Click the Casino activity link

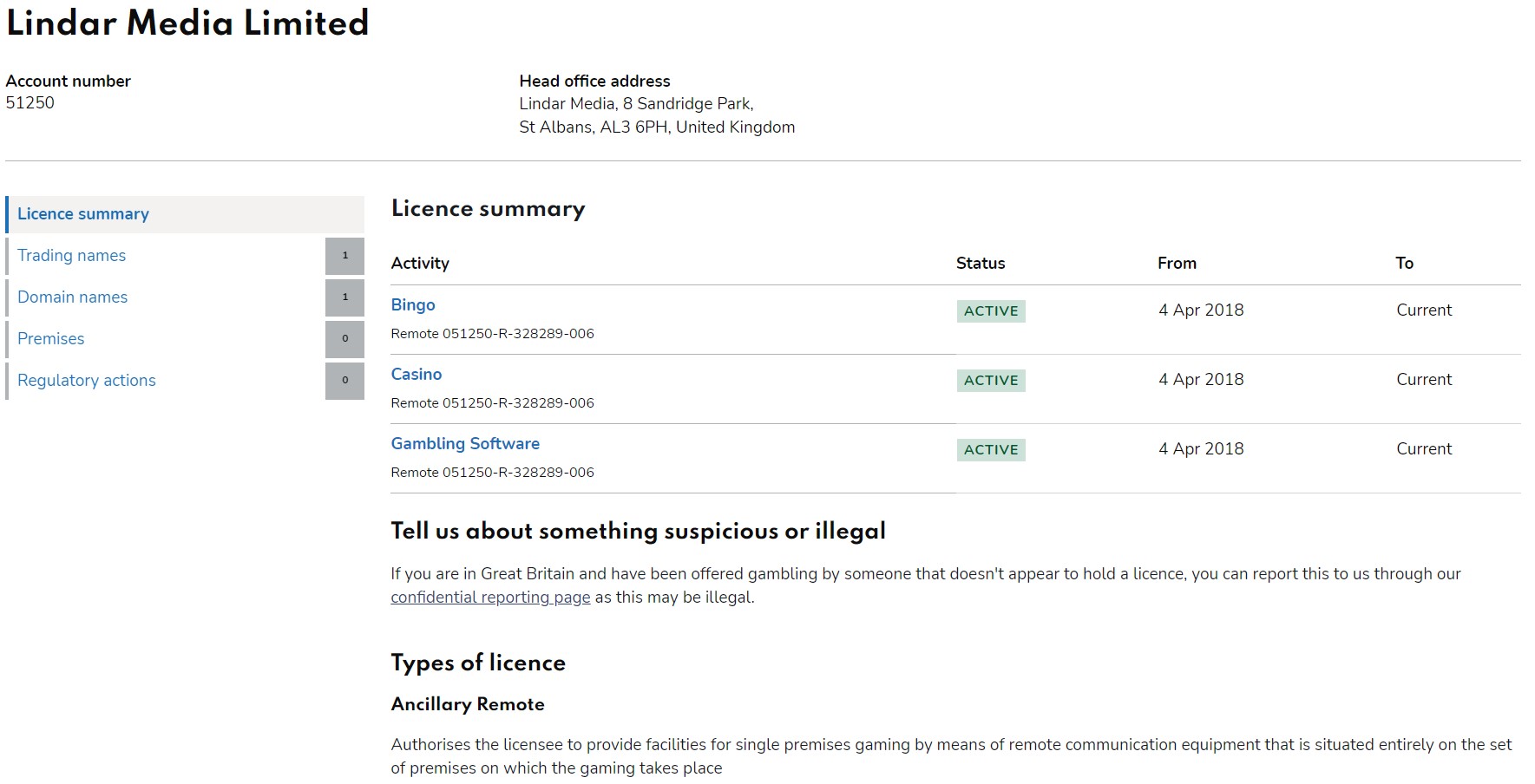click(417, 375)
